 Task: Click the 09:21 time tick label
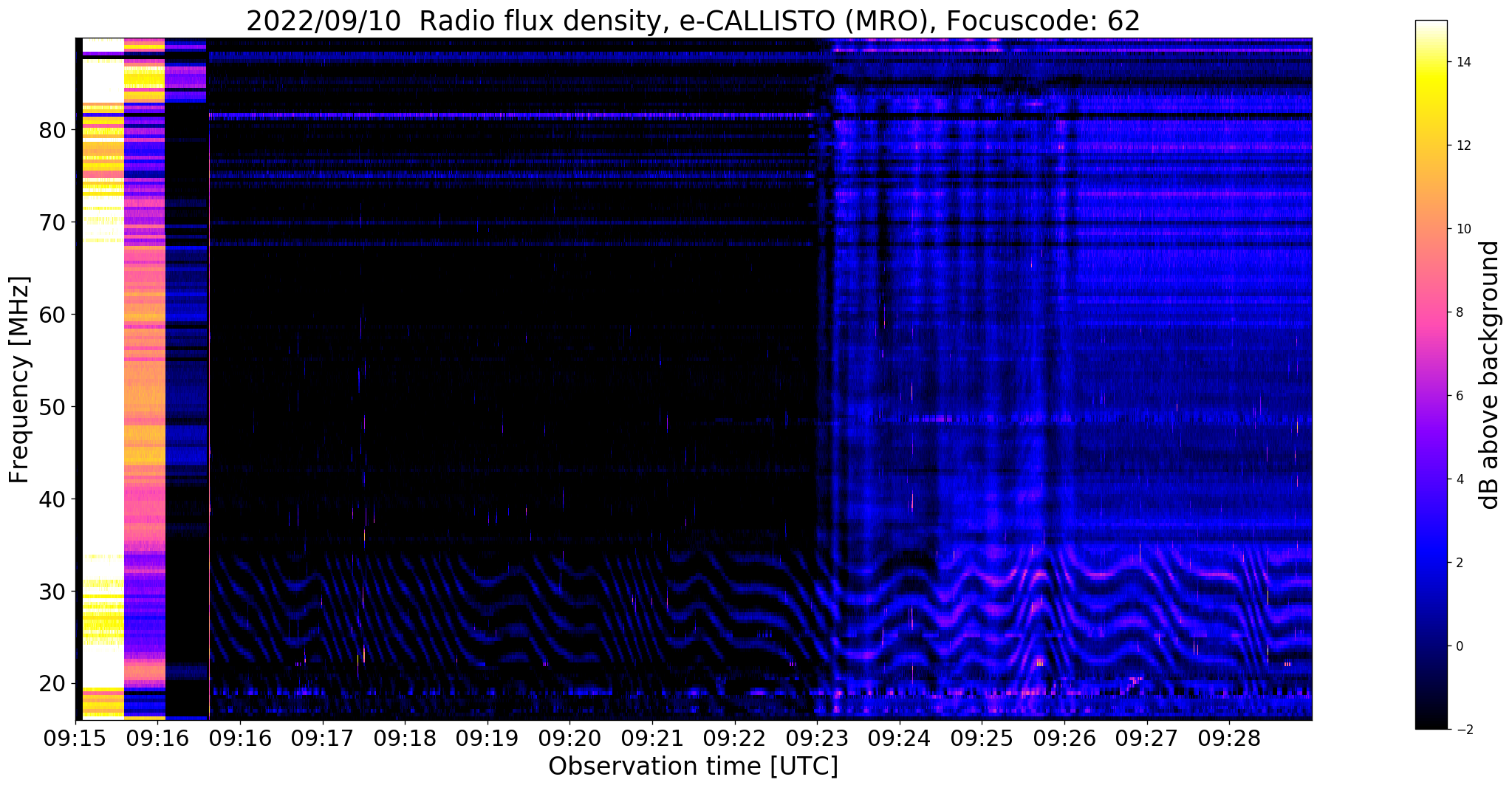coord(652,739)
